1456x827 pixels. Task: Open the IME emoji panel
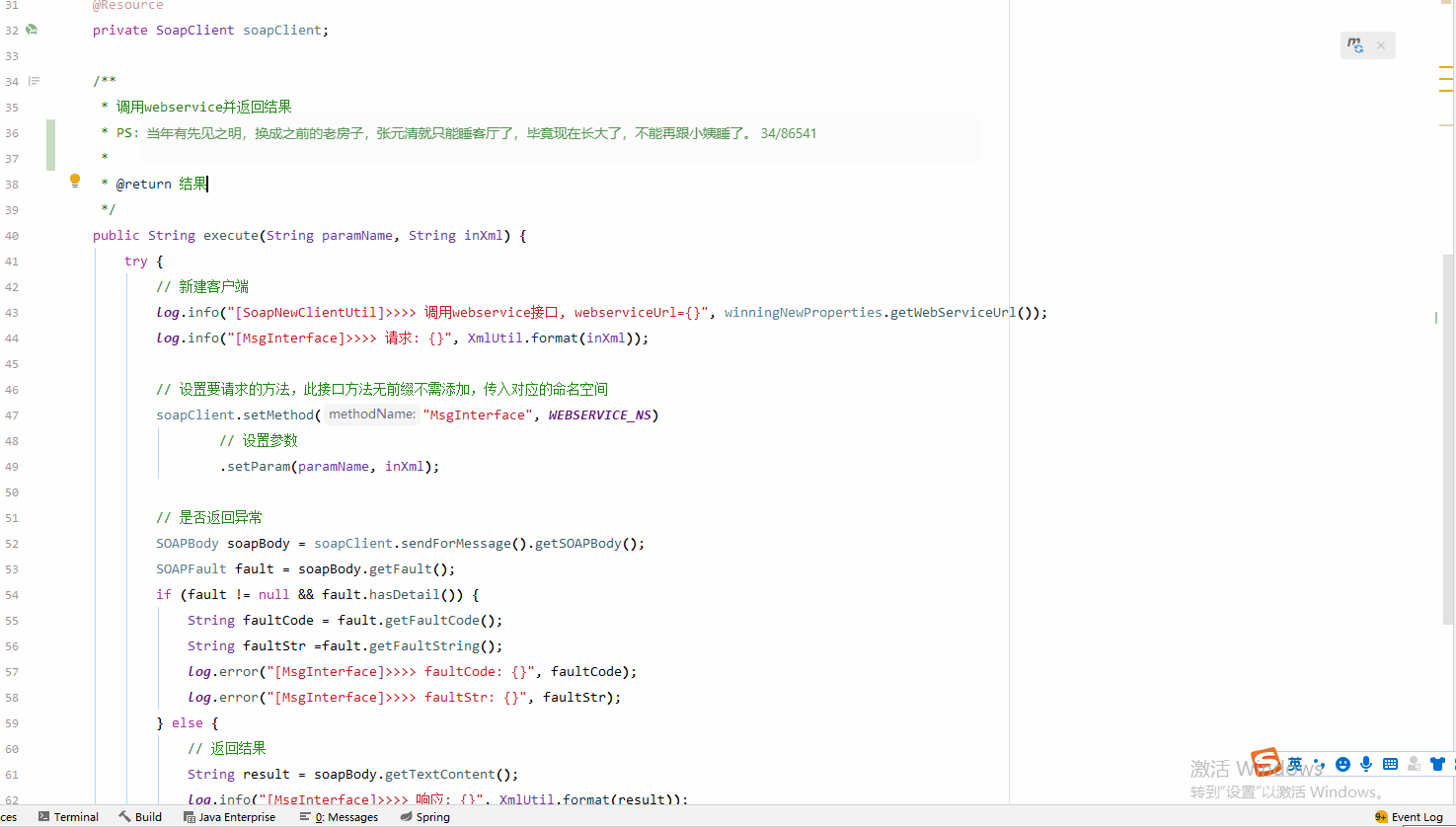1342,764
